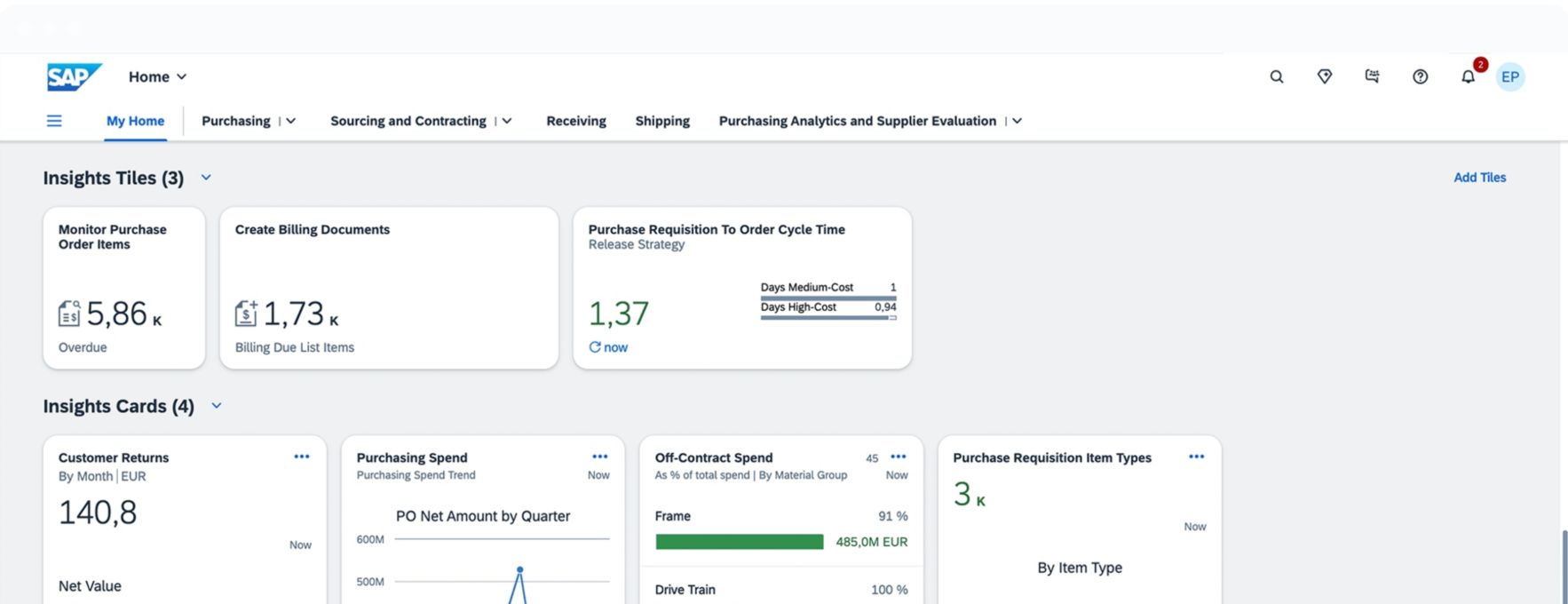Click the SAP logo
The width and height of the screenshot is (1568, 604).
(74, 77)
